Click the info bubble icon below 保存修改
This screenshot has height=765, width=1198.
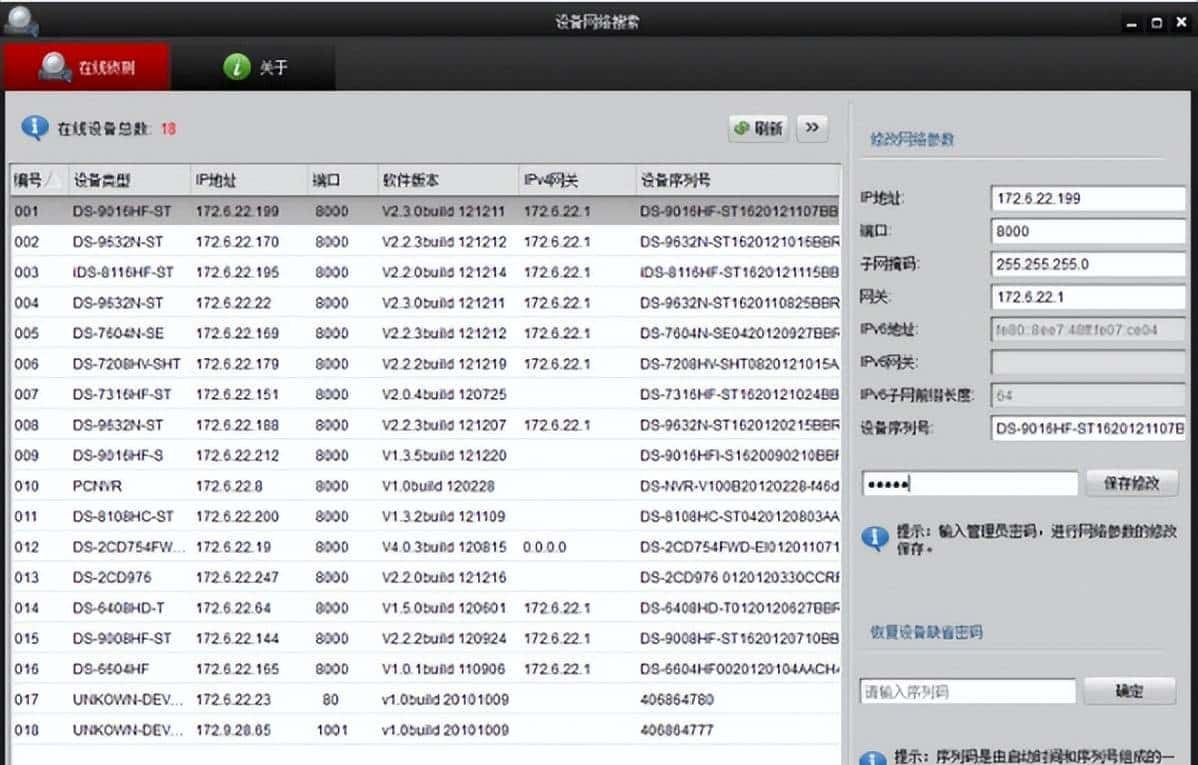(x=875, y=536)
